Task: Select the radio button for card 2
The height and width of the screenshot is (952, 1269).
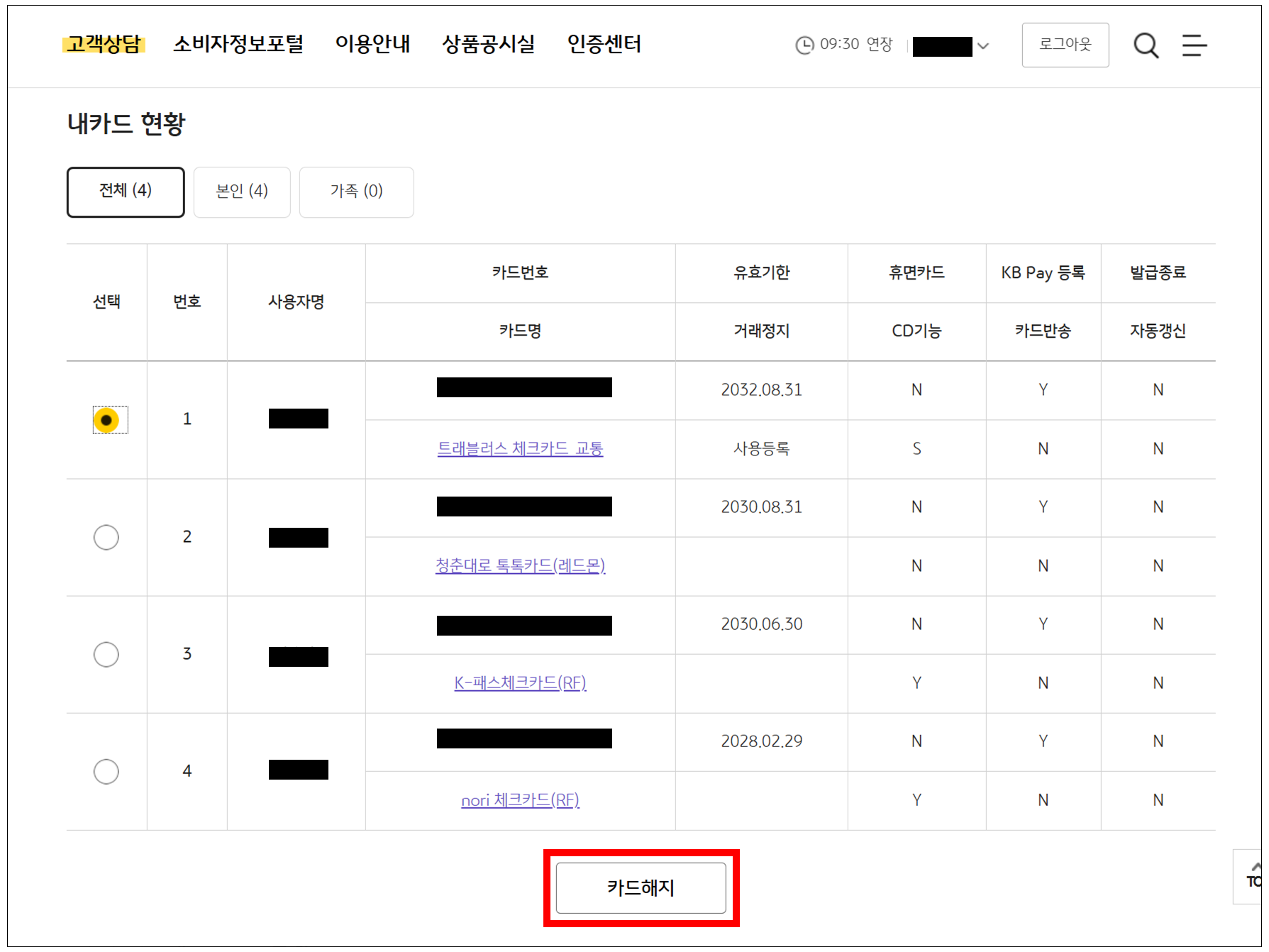Action: [x=106, y=537]
